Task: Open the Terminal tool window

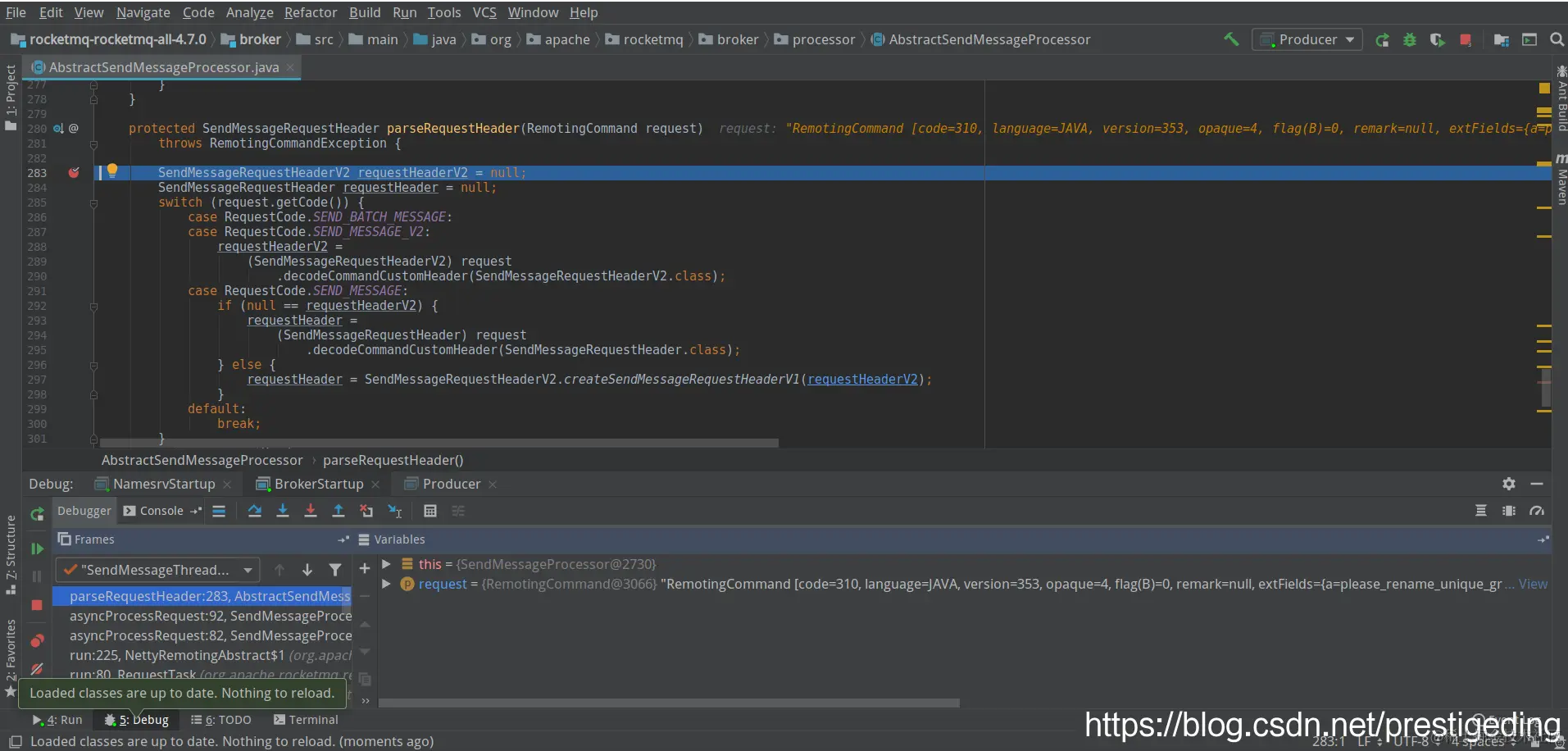Action: click(x=306, y=720)
